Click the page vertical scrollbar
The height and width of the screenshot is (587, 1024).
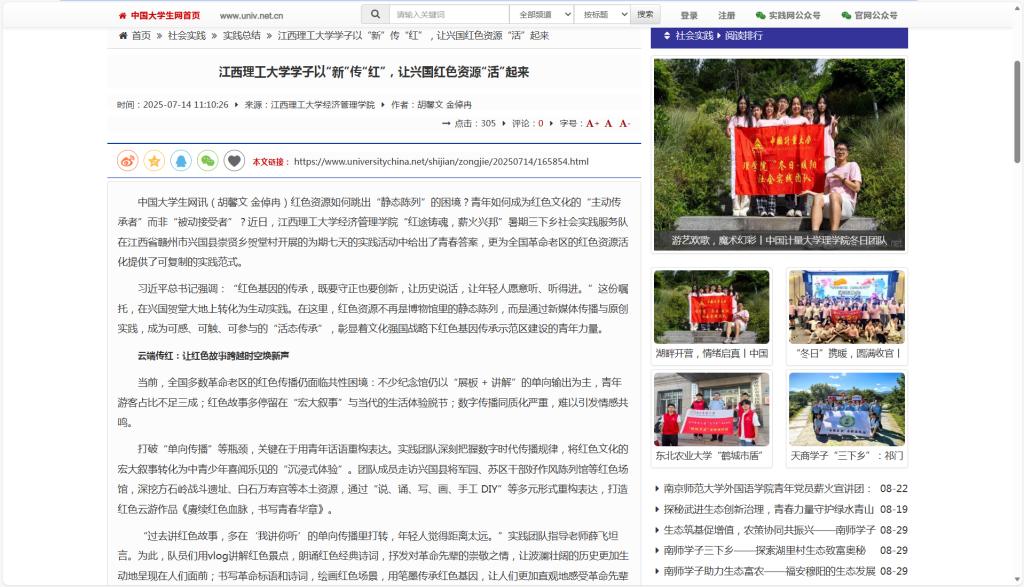1017,110
